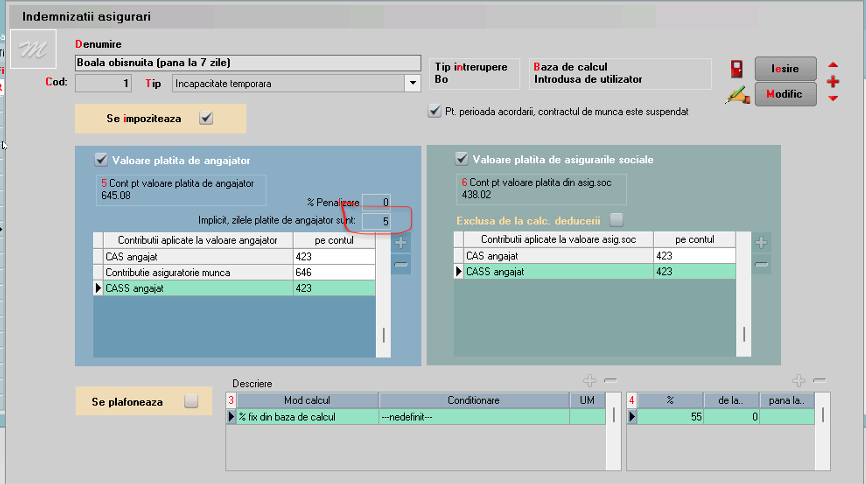
Task: Select % fix din baza de calcul row
Action: pyautogui.click(x=416, y=417)
